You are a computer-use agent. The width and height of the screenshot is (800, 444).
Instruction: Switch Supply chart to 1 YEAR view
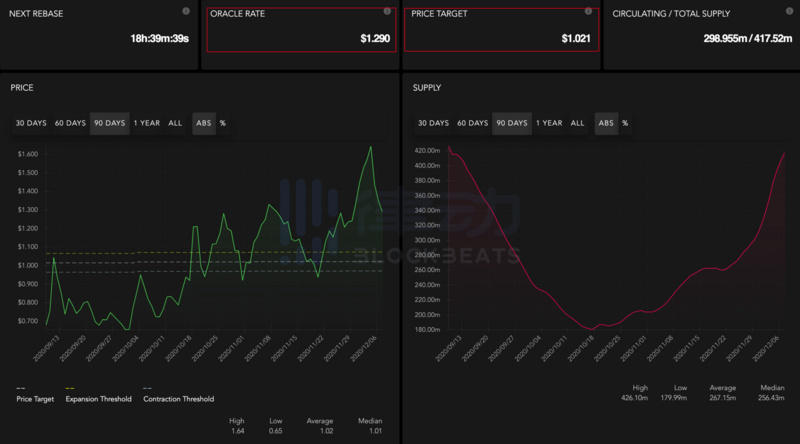pos(548,123)
